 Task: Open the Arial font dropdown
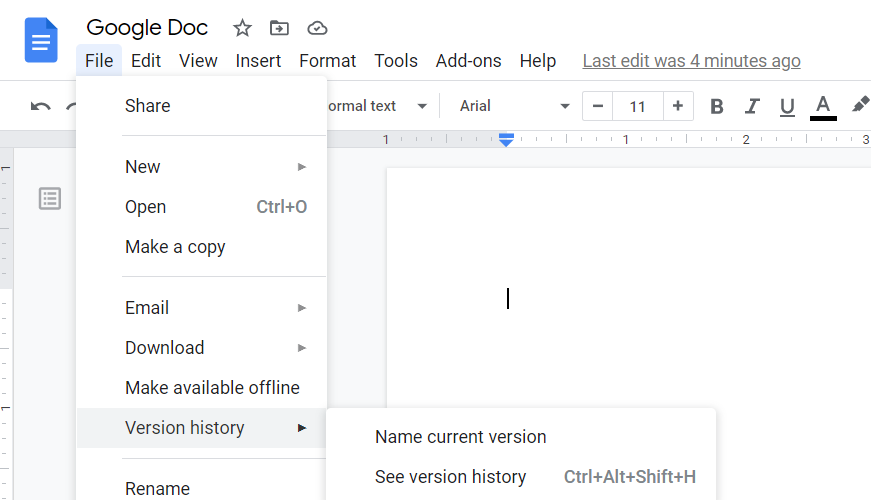pyautogui.click(x=514, y=106)
